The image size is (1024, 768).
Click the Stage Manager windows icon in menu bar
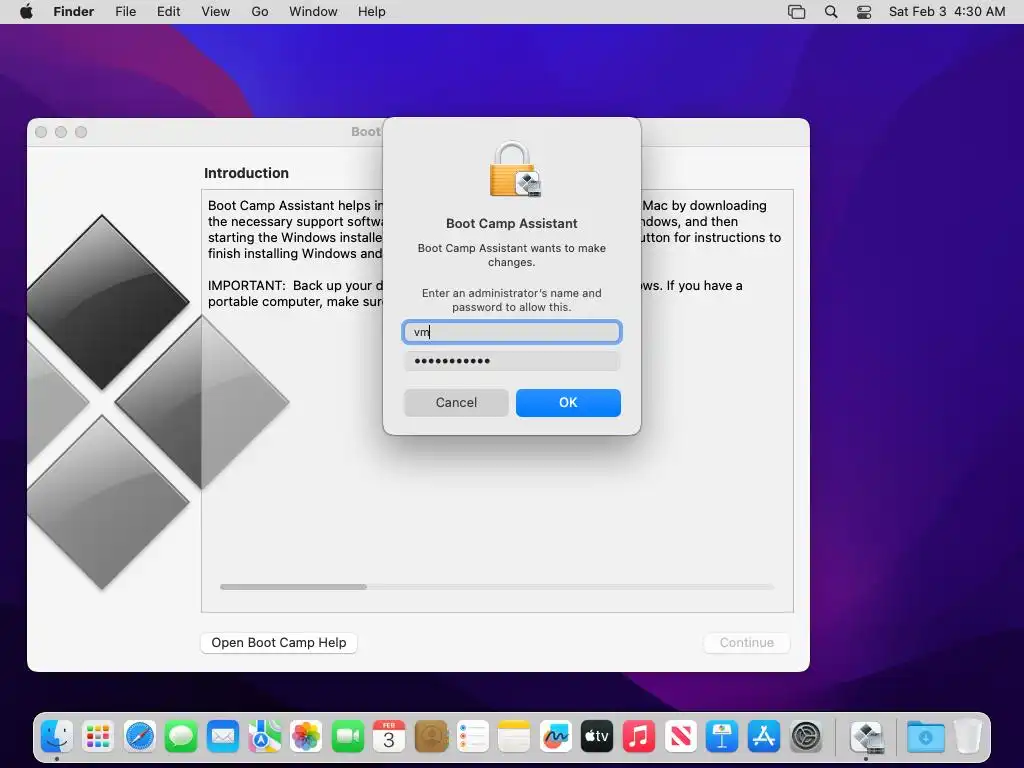click(797, 12)
